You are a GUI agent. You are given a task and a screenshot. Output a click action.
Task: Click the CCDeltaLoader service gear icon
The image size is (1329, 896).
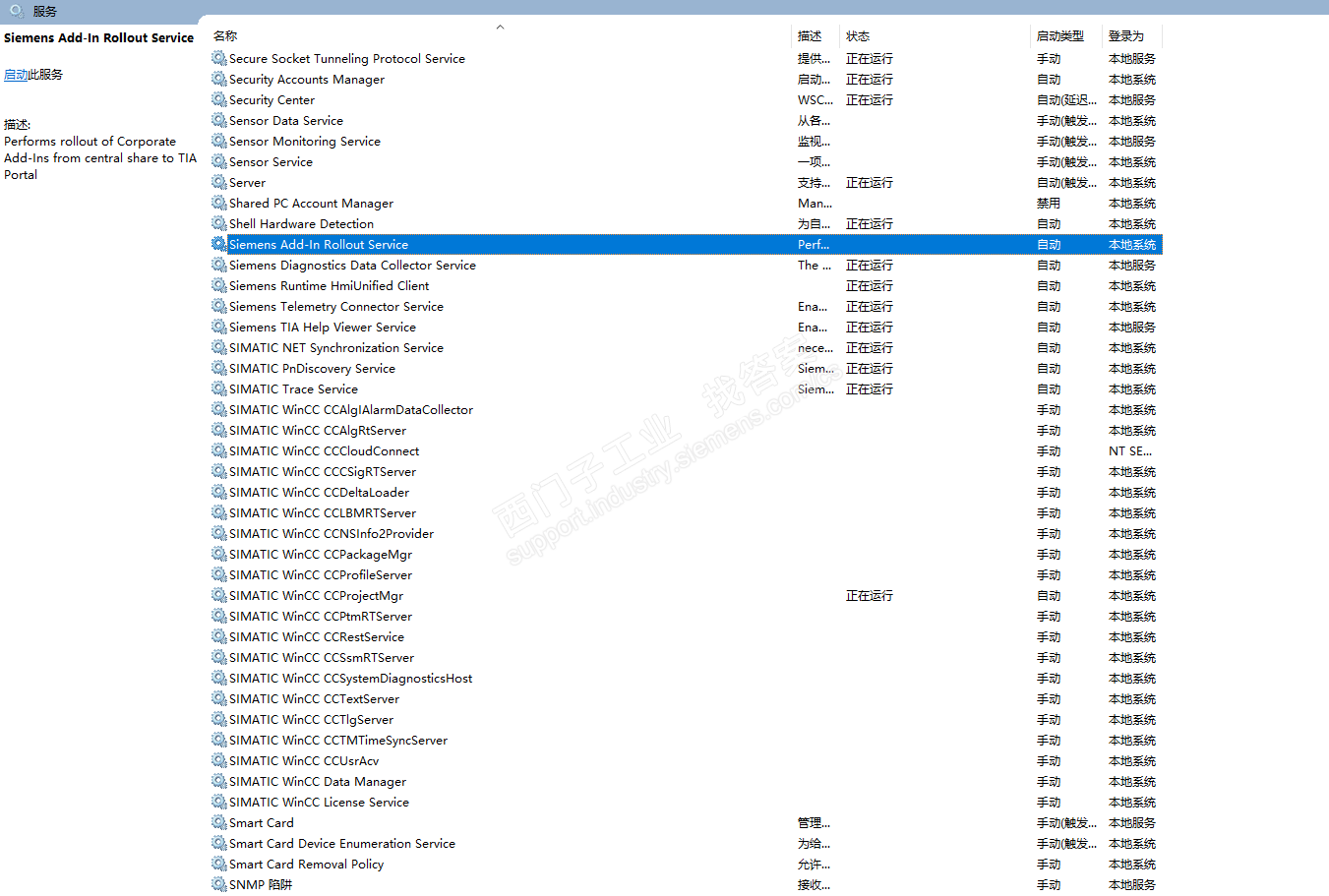pyautogui.click(x=218, y=493)
